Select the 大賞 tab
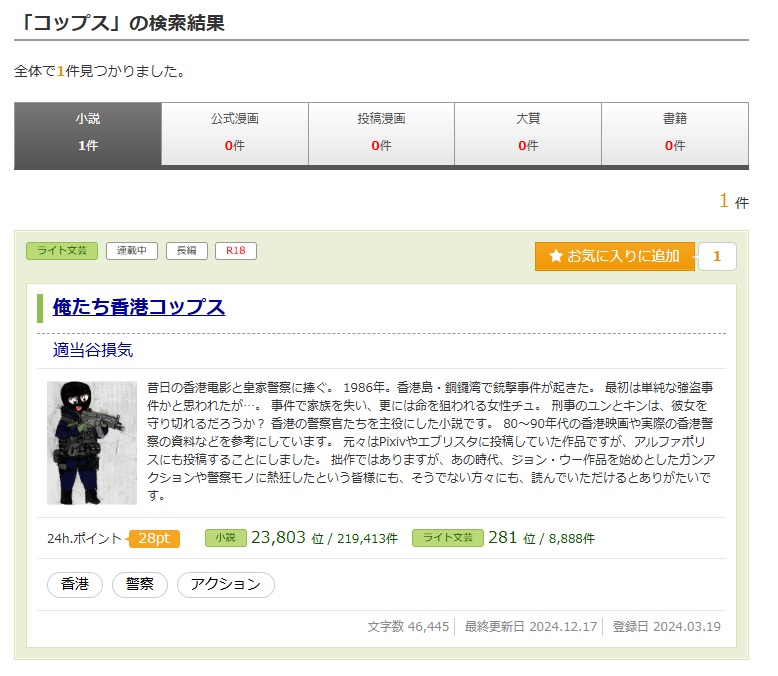Viewport: 778px width, 676px height. tap(528, 132)
